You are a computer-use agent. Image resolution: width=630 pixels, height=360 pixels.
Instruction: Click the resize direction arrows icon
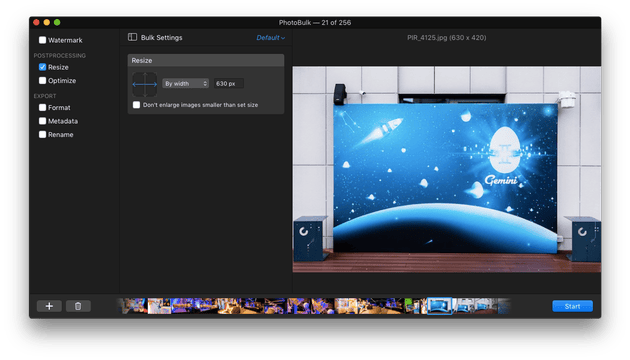point(145,84)
